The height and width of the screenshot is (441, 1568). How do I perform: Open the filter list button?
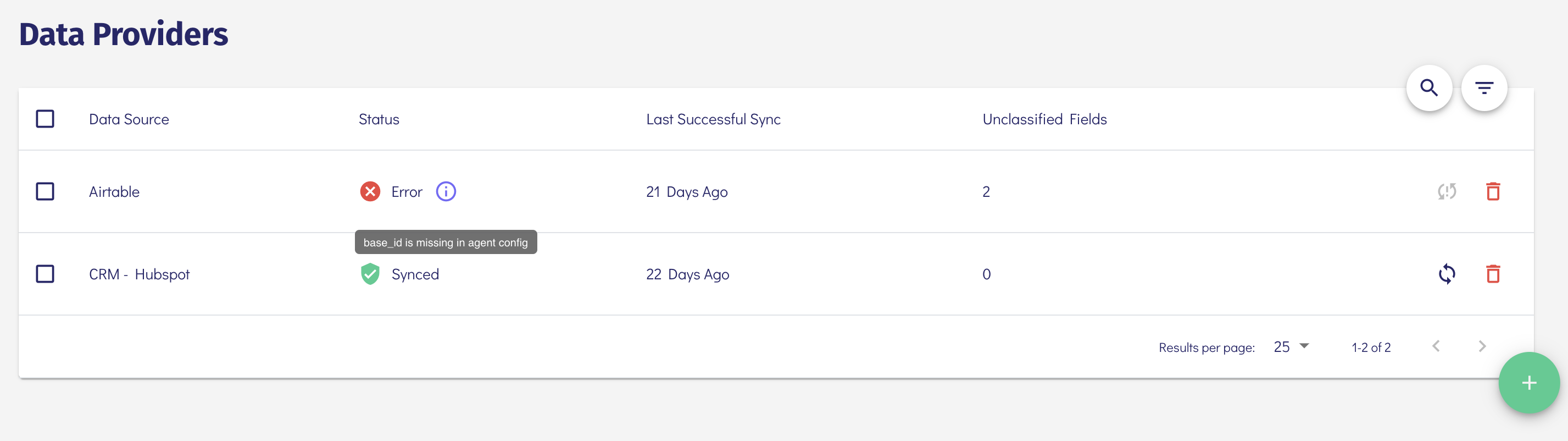coord(1484,88)
